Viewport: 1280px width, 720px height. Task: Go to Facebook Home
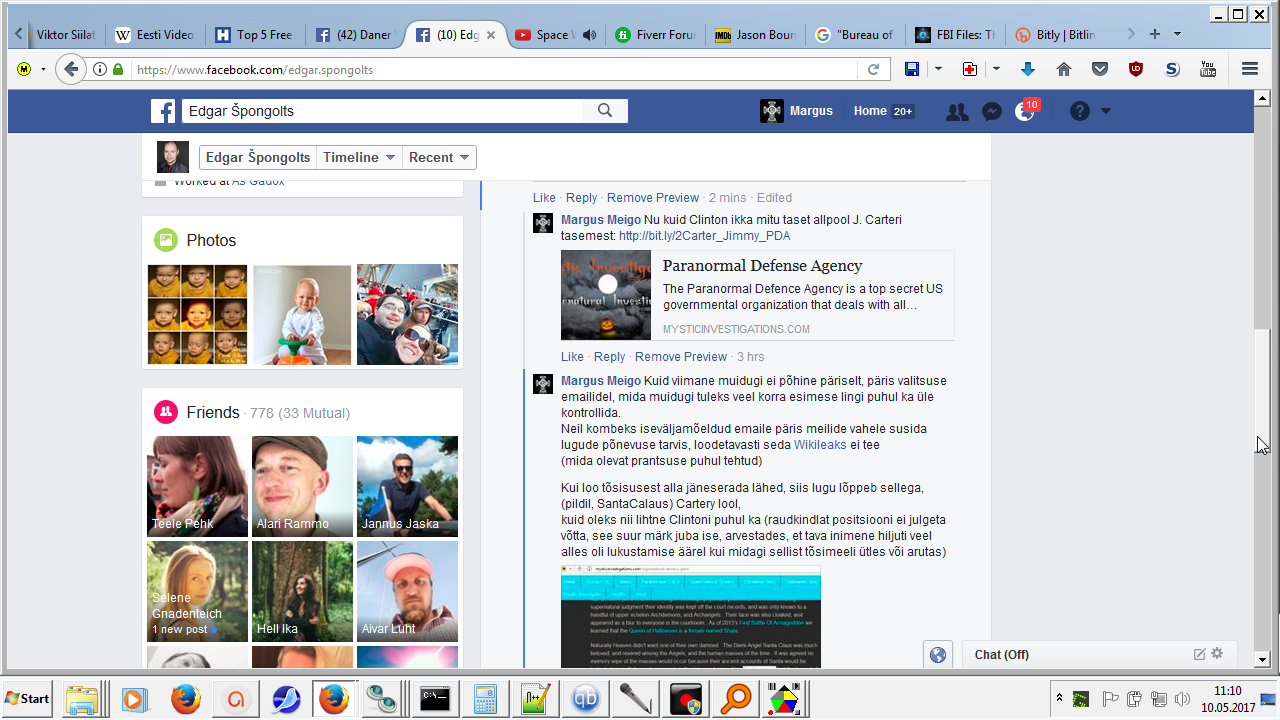tap(870, 111)
